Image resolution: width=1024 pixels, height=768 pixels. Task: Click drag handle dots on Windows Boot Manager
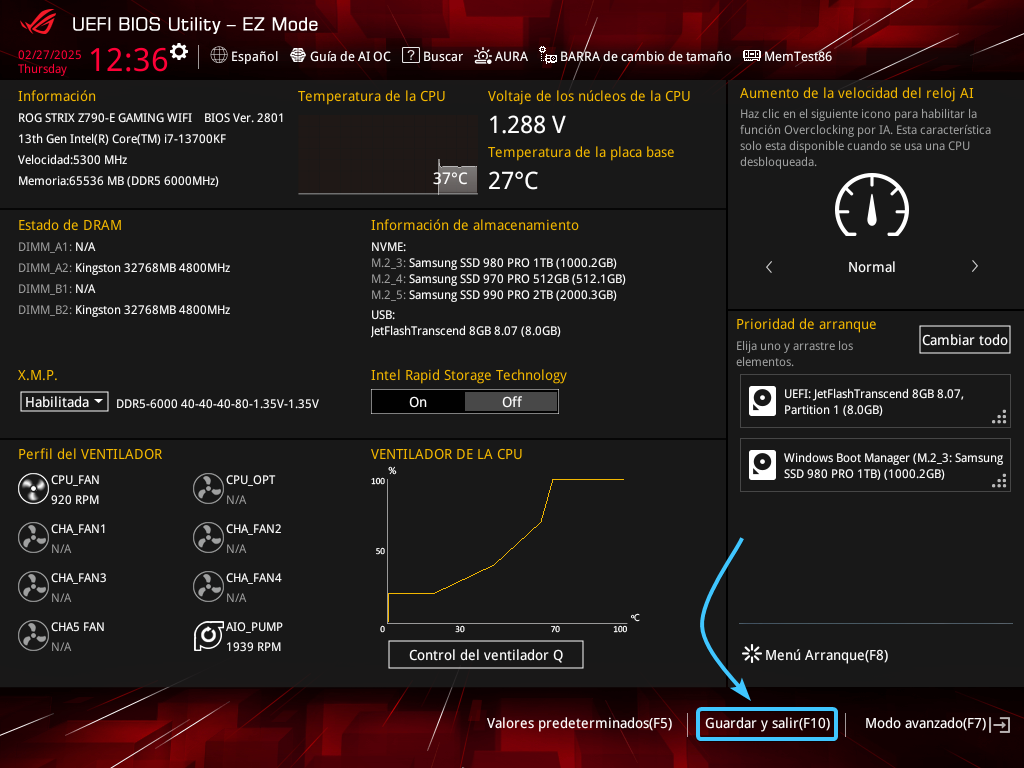pos(999,481)
